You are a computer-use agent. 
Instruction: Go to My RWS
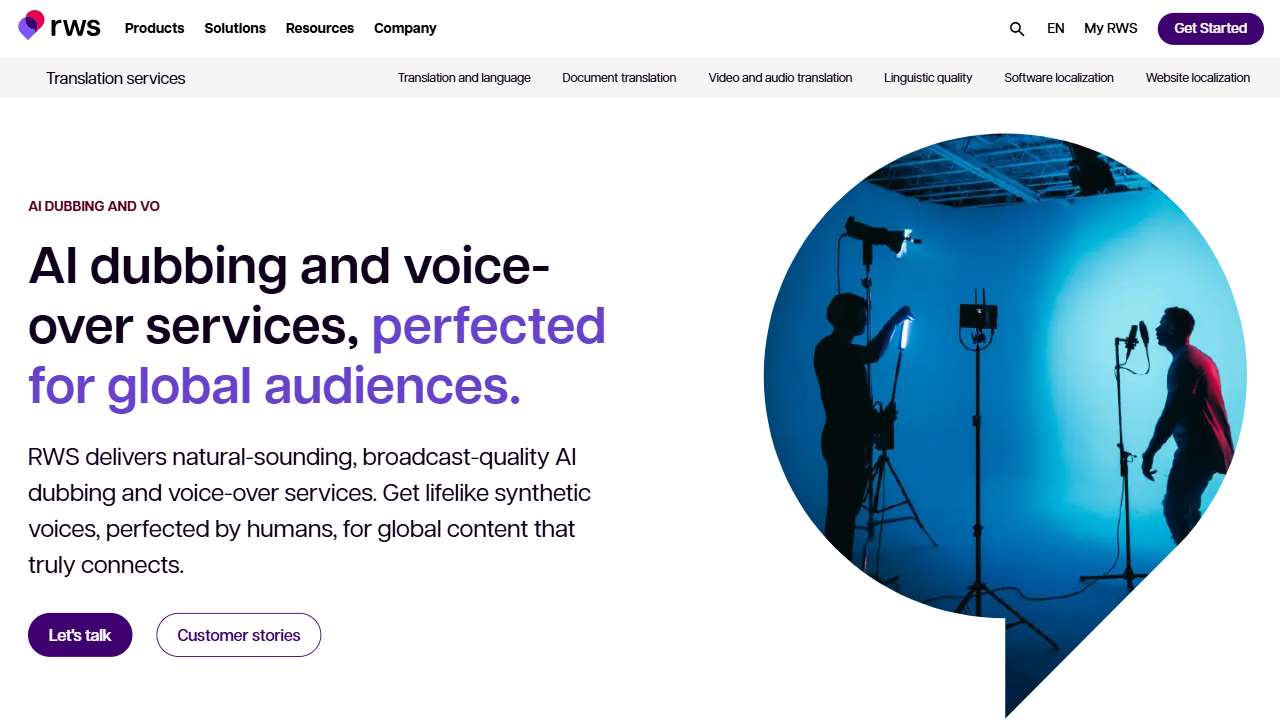coord(1111,28)
